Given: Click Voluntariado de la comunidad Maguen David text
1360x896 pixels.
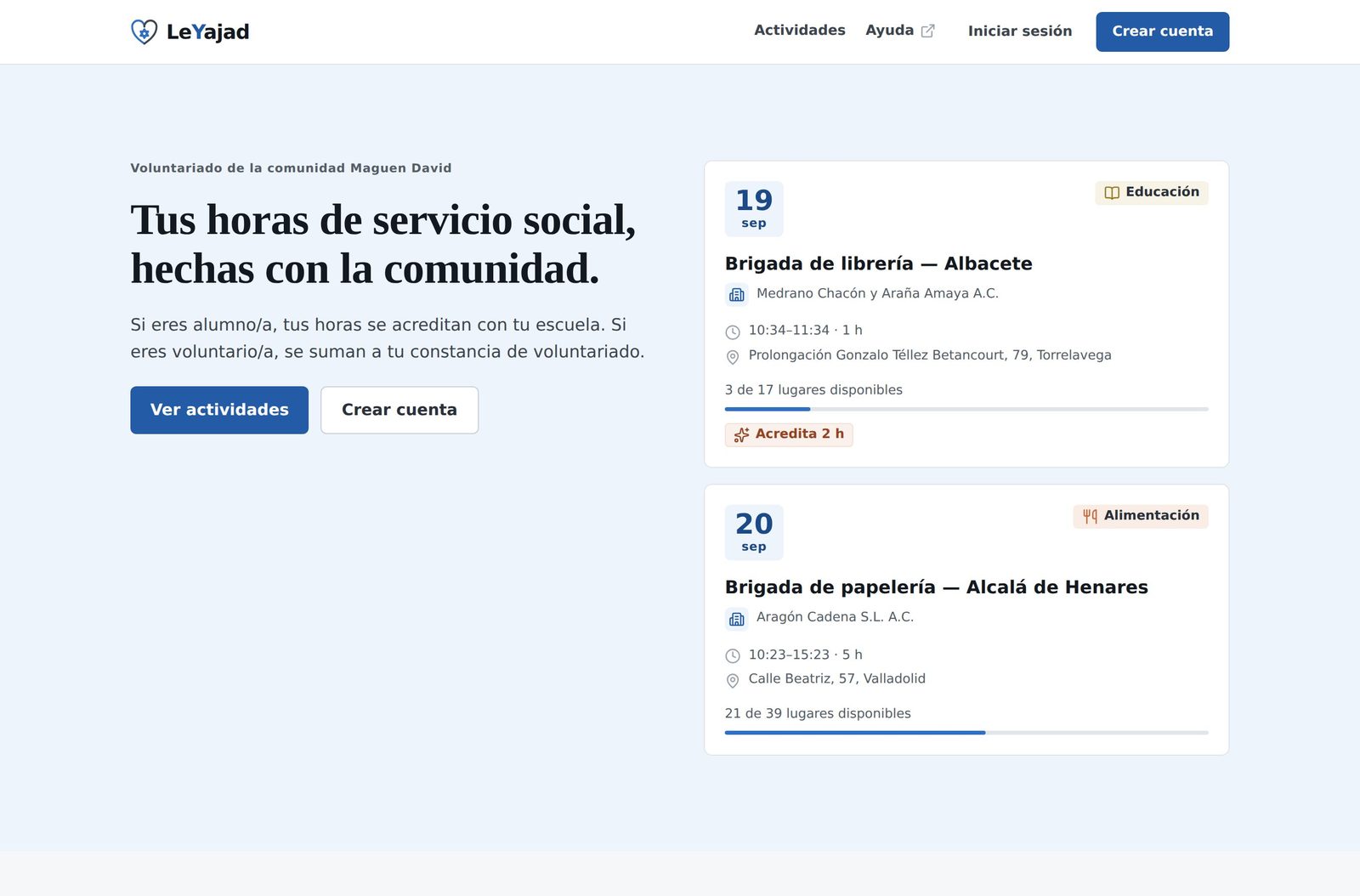Looking at the screenshot, I should click(291, 168).
